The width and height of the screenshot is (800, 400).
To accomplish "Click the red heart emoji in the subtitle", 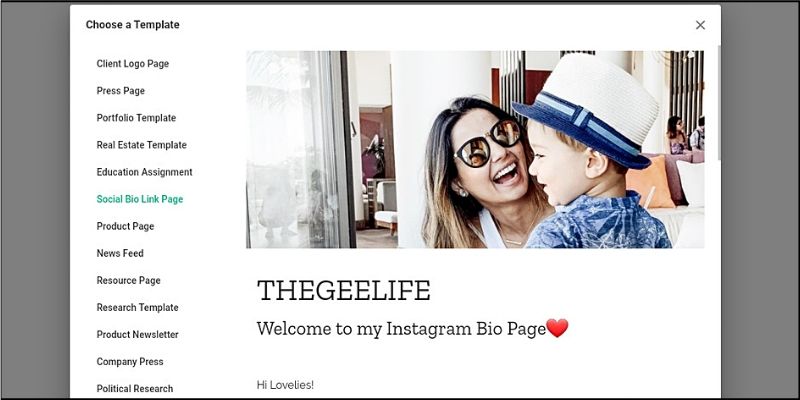I will coord(557,328).
